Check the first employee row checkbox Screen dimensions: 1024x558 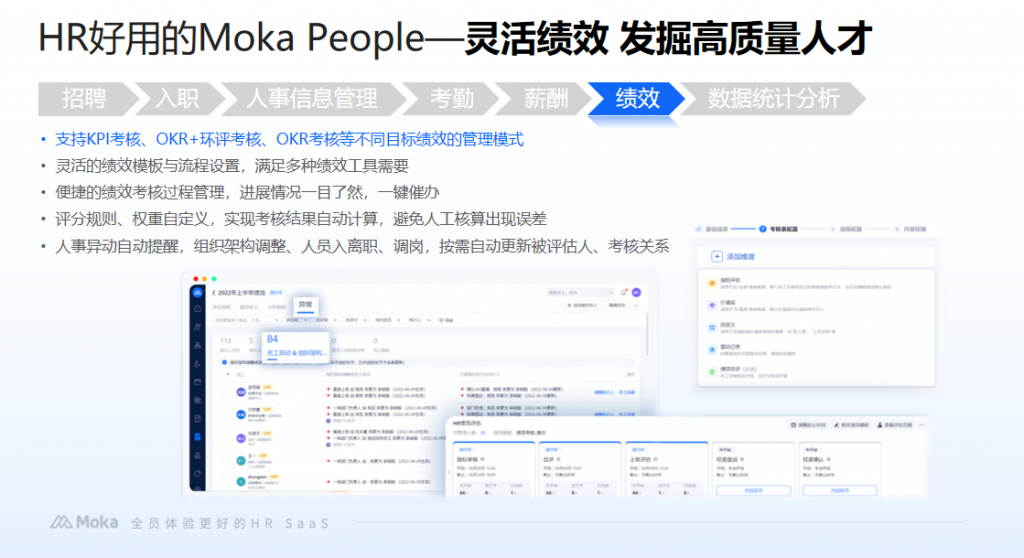(224, 391)
